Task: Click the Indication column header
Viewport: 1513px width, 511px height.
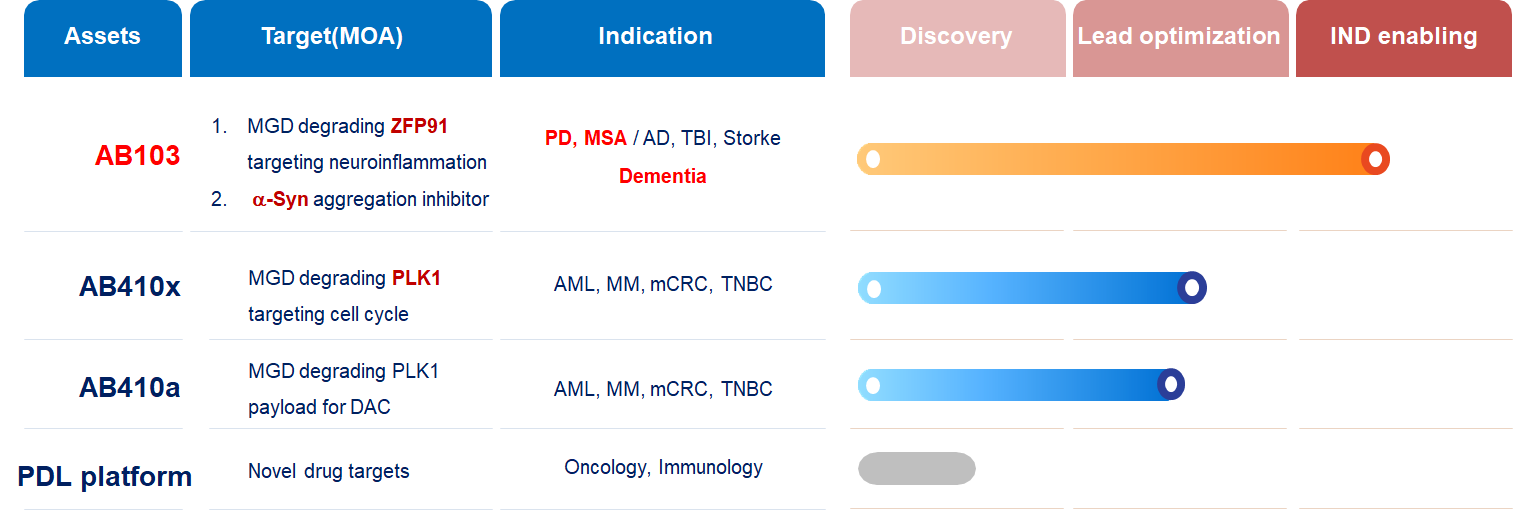Action: pos(655,37)
